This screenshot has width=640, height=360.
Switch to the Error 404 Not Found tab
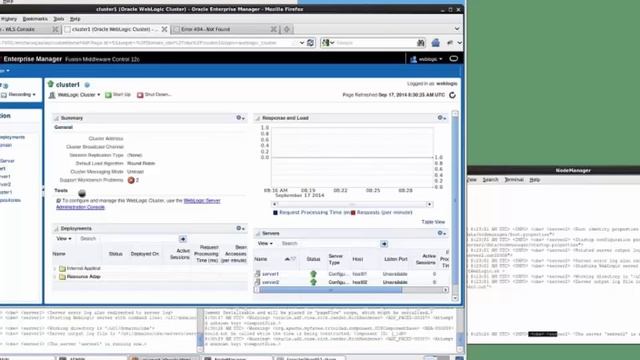pyautogui.click(x=225, y=29)
